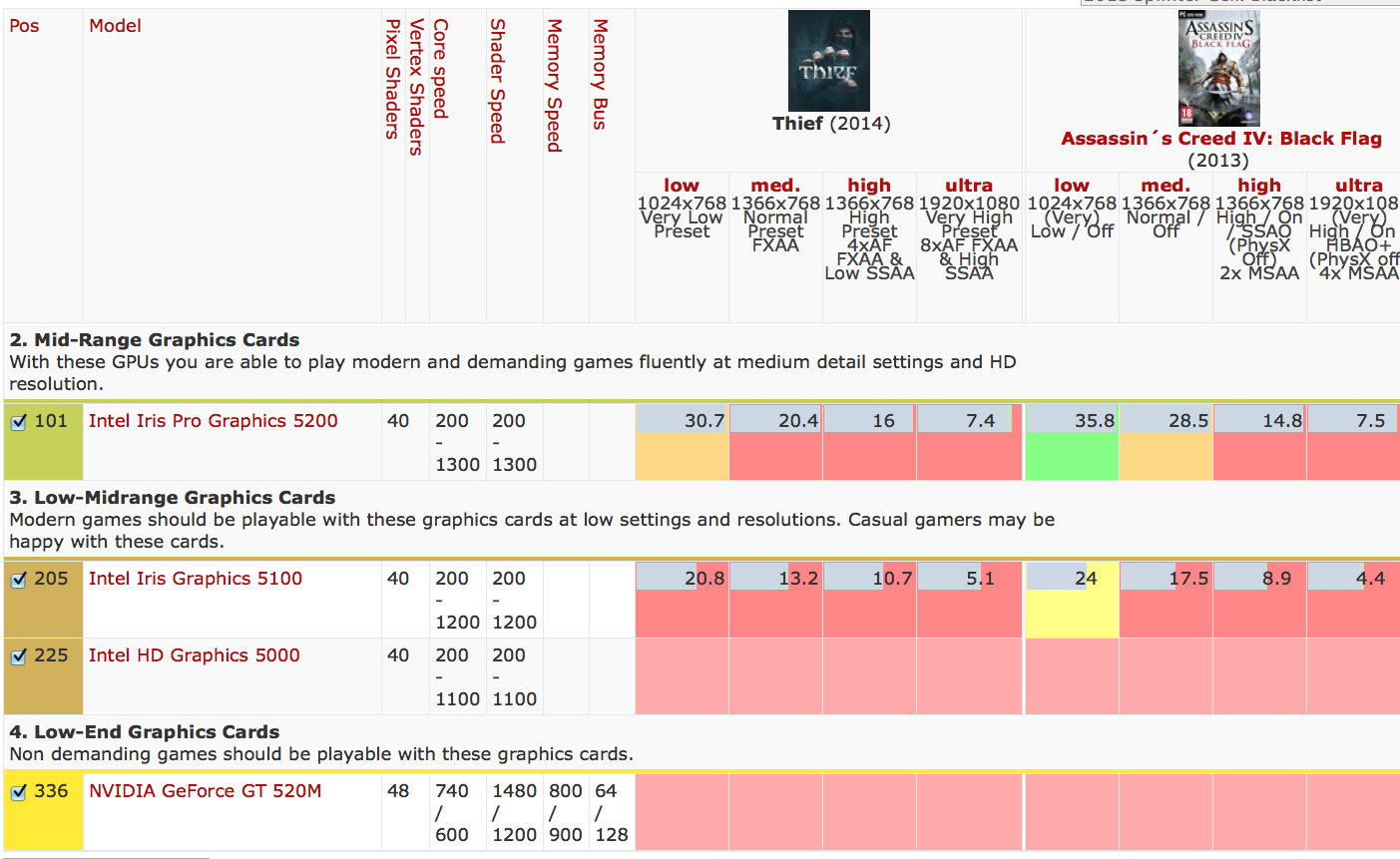Toggle the Intel HD Graphics 5000 checkbox
Viewport: 1400px width, 859px height.
click(x=18, y=656)
